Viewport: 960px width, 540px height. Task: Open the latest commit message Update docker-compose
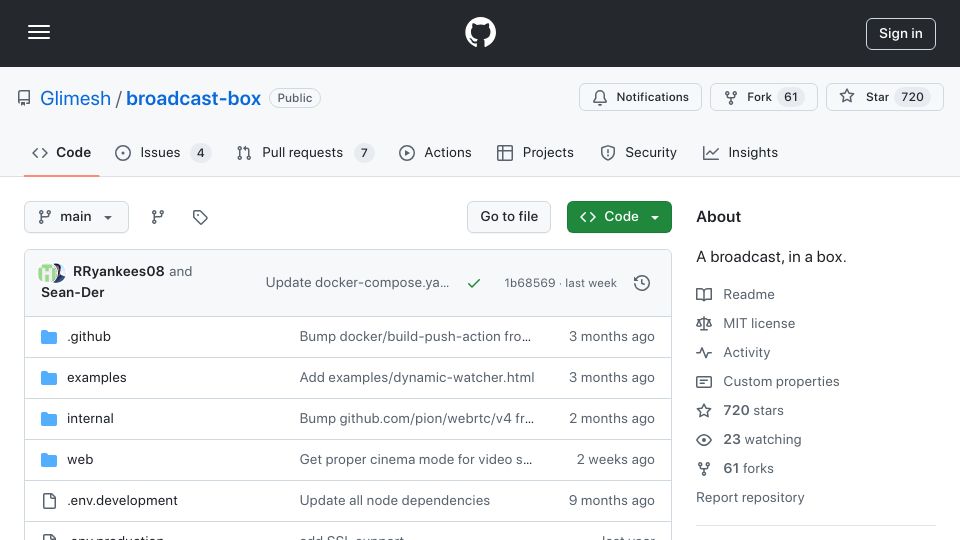pyautogui.click(x=357, y=282)
